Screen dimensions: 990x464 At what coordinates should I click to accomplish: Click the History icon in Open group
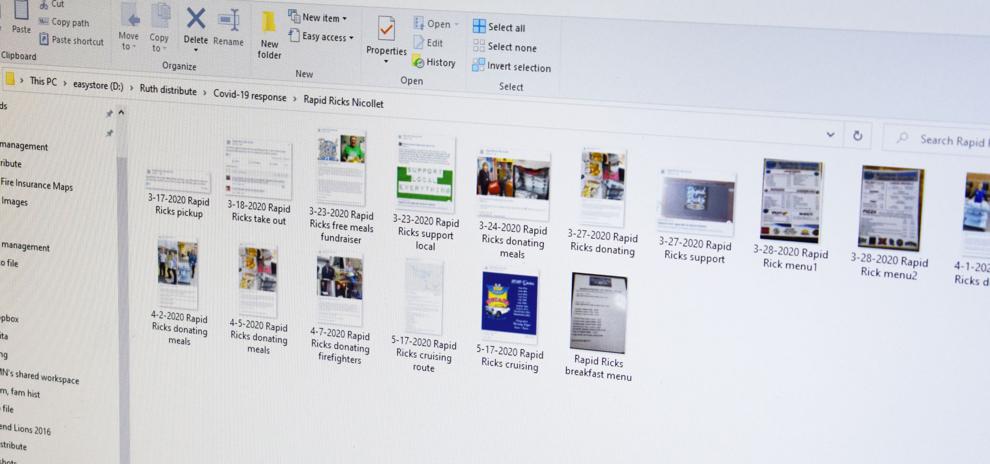click(x=418, y=61)
